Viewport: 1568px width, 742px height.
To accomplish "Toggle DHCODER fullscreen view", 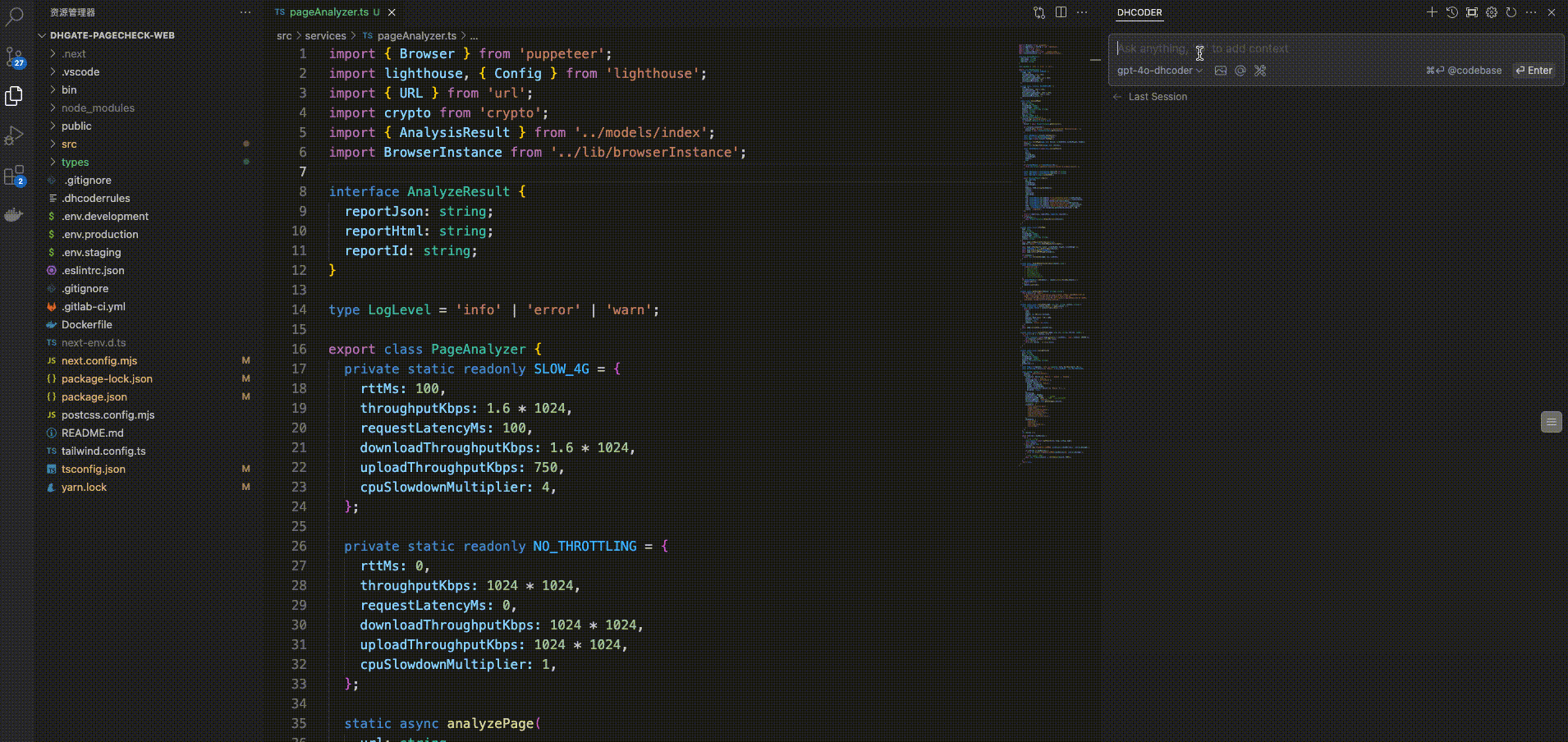I will pyautogui.click(x=1472, y=12).
